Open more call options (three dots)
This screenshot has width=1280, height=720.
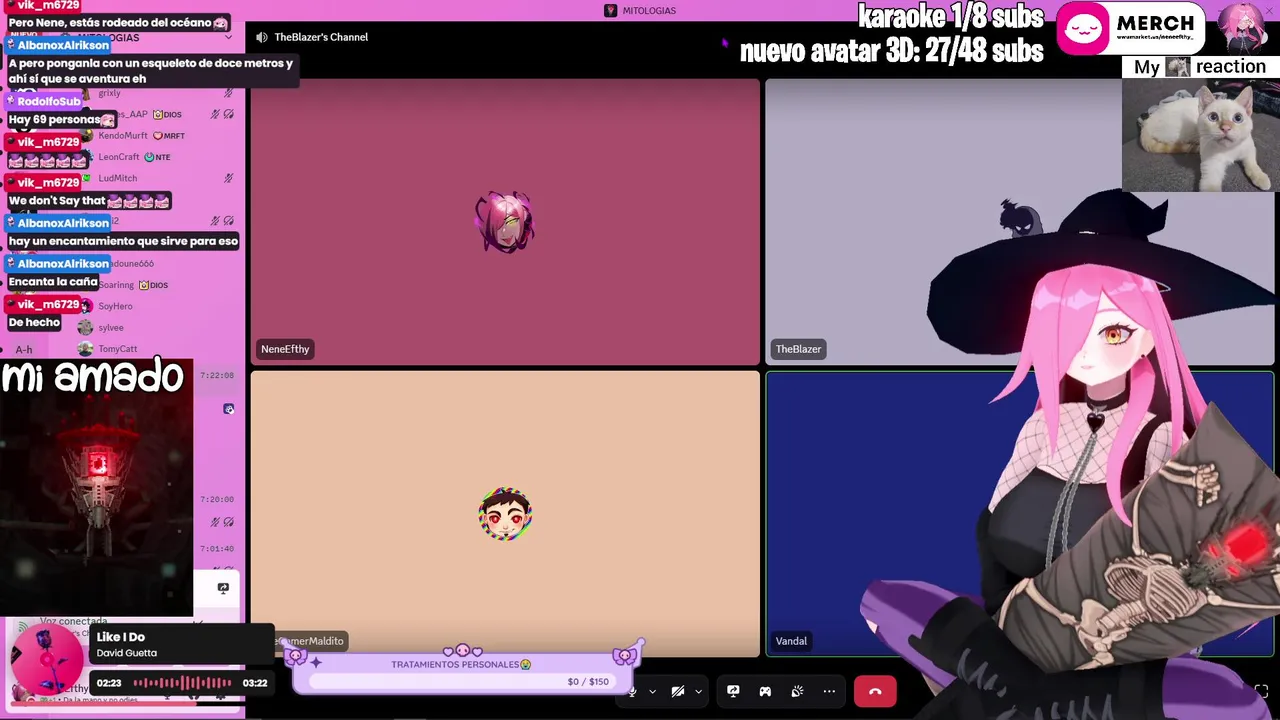[829, 691]
